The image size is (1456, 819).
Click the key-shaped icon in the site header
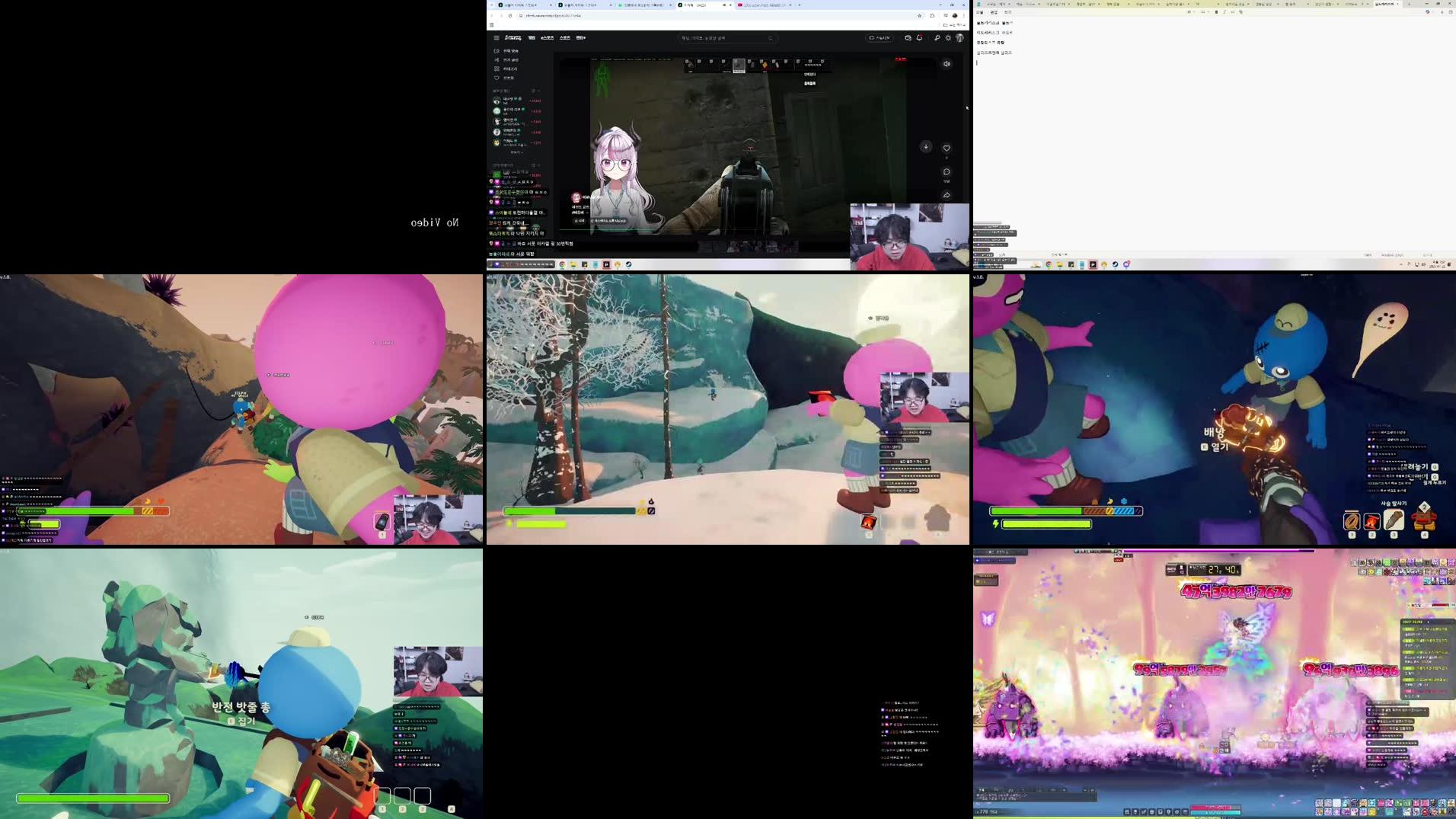(x=937, y=37)
